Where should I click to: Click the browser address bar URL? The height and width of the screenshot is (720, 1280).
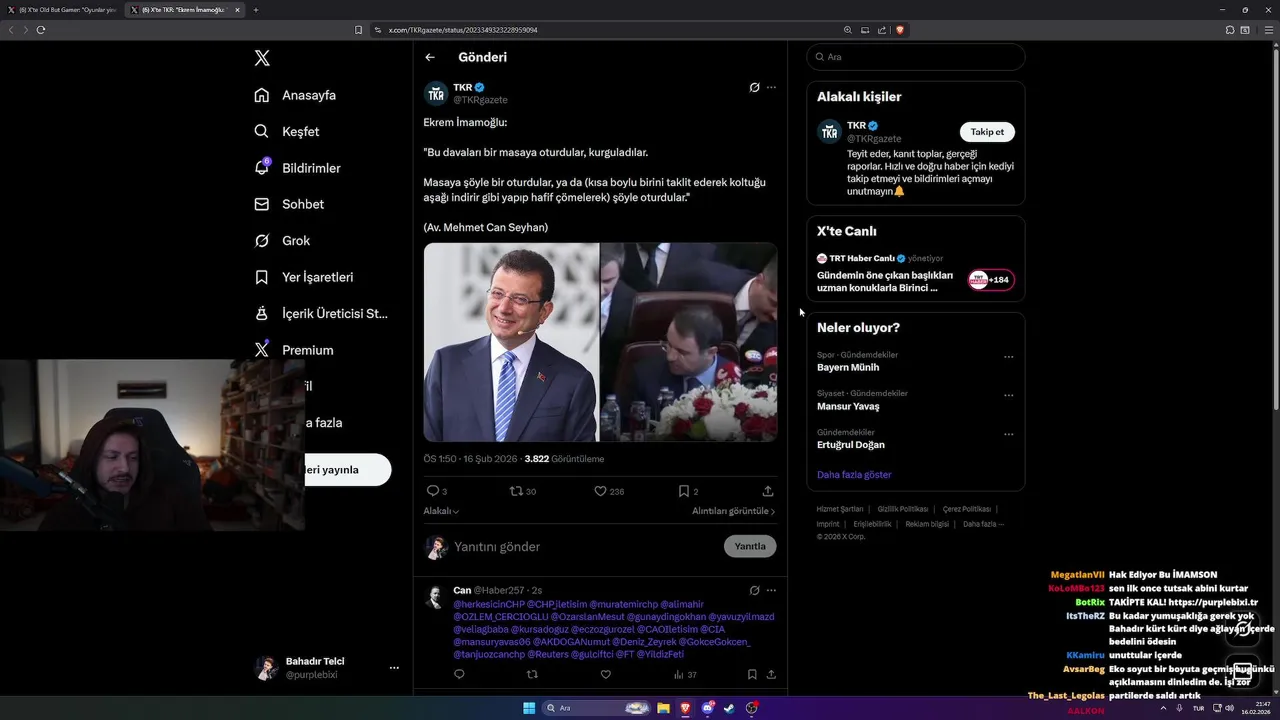pos(463,30)
